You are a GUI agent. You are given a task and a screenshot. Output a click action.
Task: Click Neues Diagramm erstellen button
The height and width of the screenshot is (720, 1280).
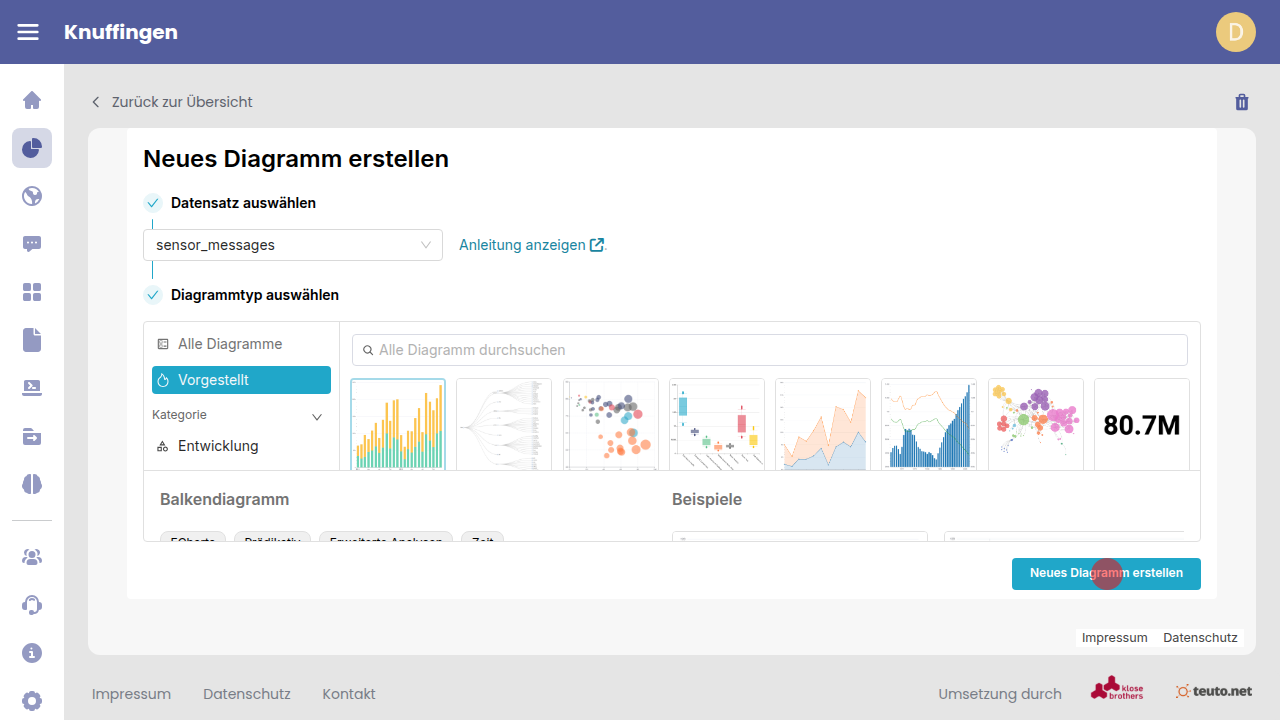click(1105, 573)
